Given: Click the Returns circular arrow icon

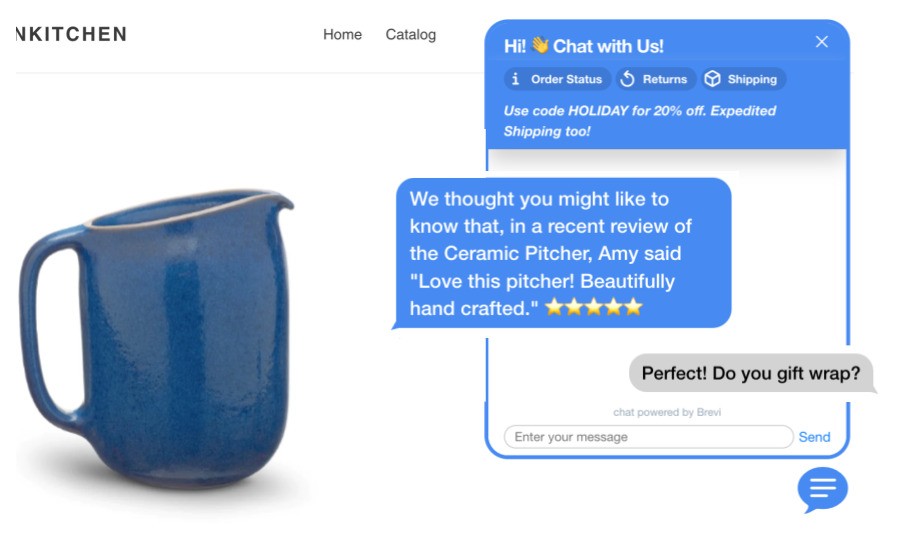Looking at the screenshot, I should pyautogui.click(x=627, y=79).
